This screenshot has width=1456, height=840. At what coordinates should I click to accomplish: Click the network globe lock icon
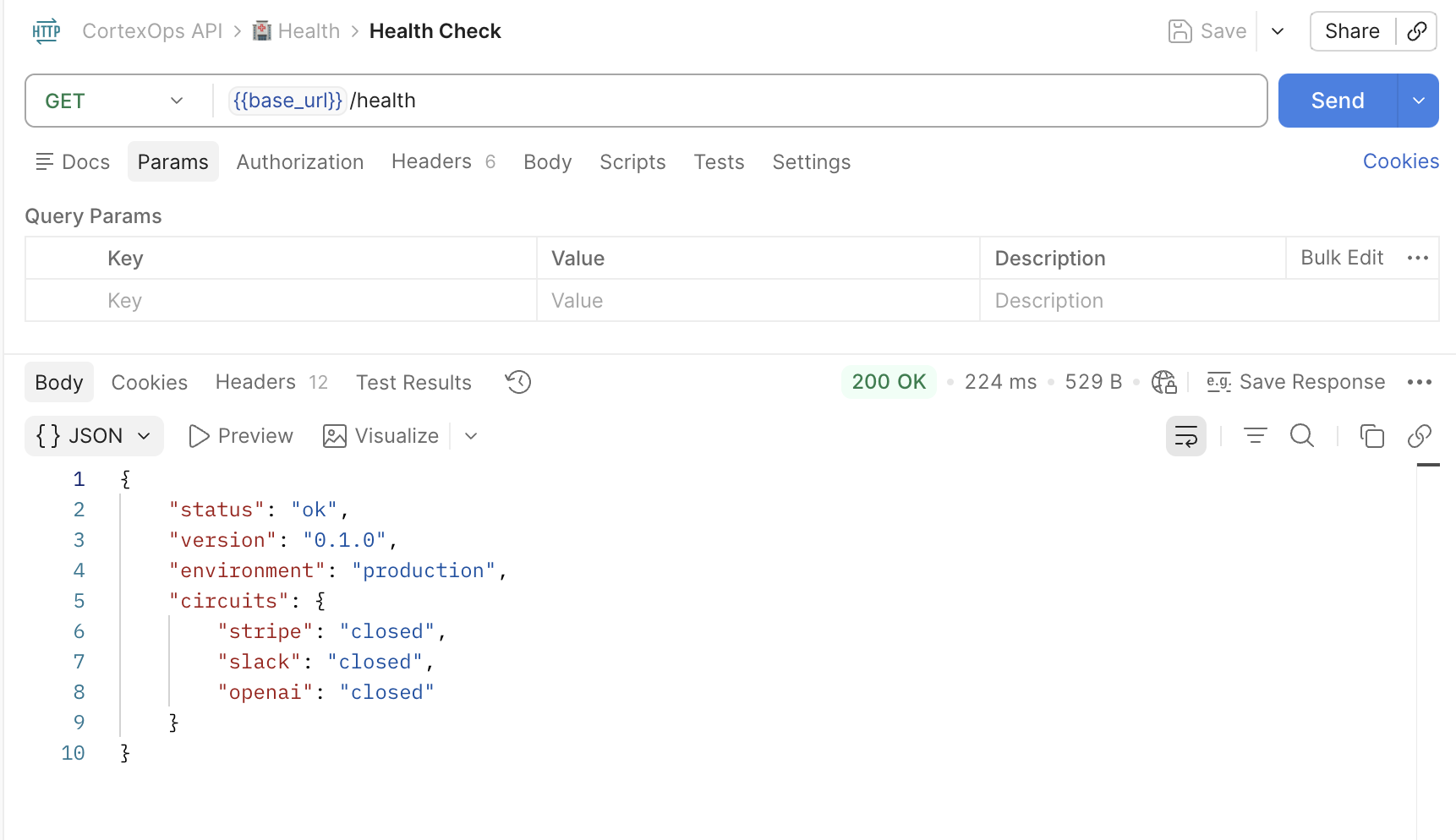pos(1164,382)
